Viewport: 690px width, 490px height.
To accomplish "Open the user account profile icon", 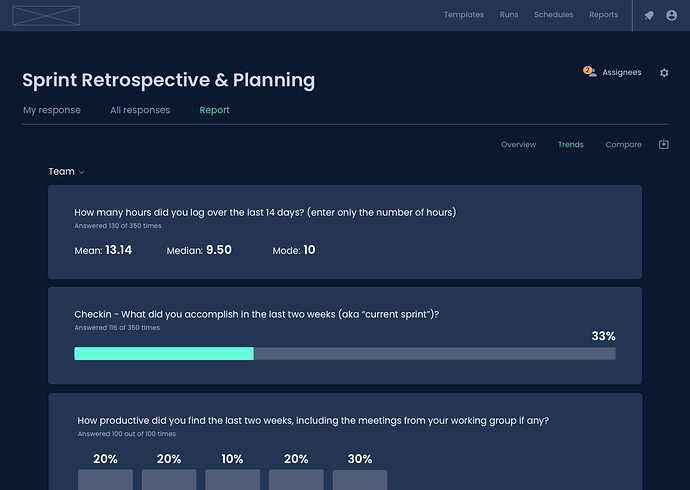I will [x=672, y=15].
